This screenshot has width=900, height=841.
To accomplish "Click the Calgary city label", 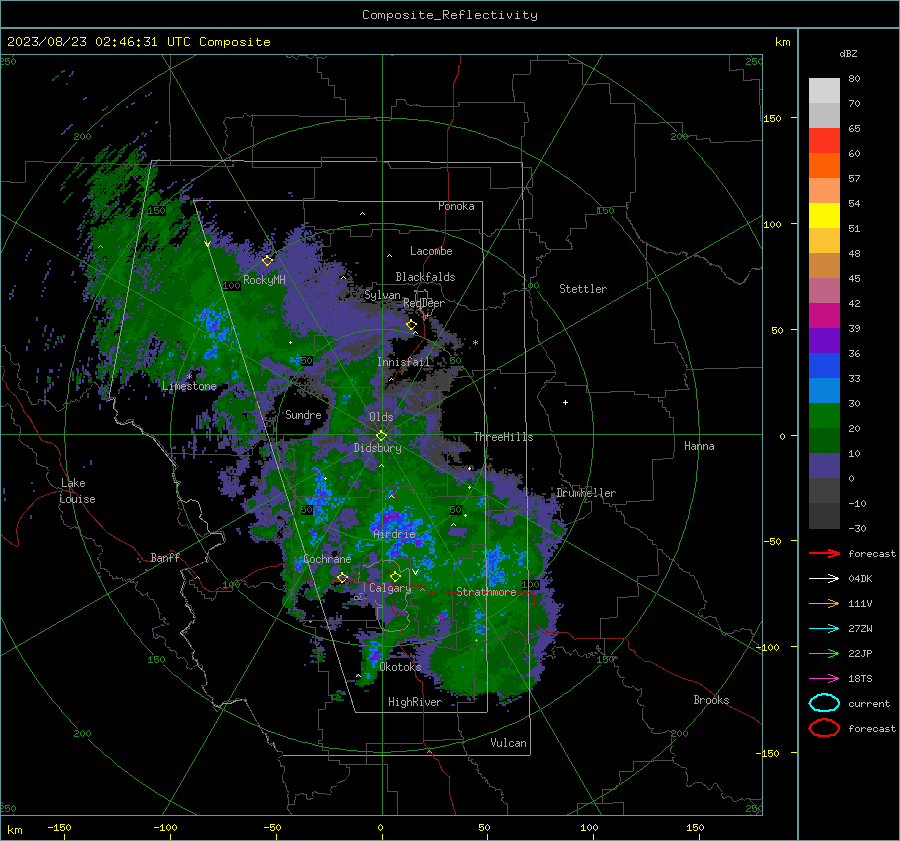I will click(x=390, y=588).
